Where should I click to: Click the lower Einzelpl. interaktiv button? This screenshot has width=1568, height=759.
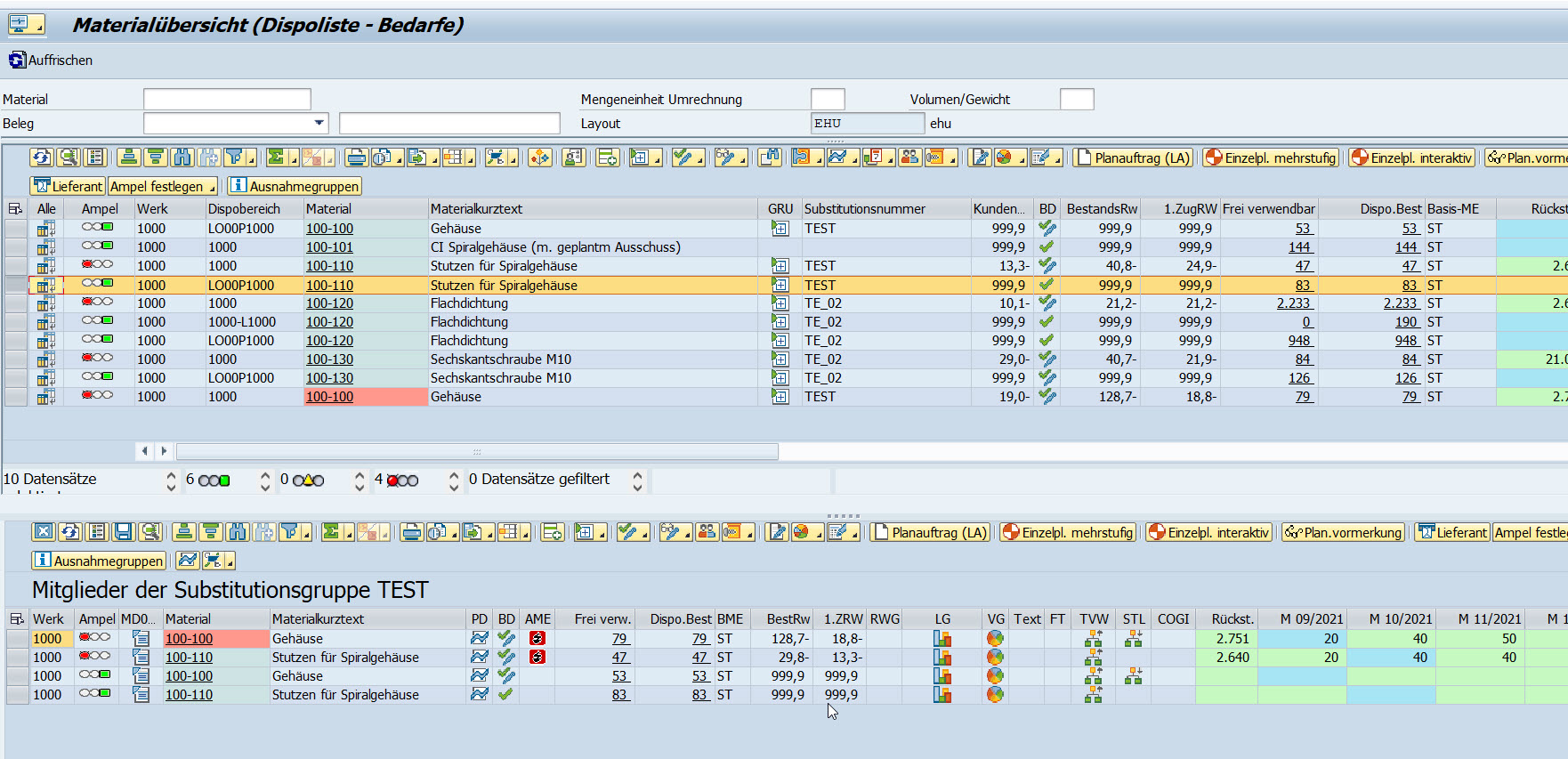point(1208,532)
